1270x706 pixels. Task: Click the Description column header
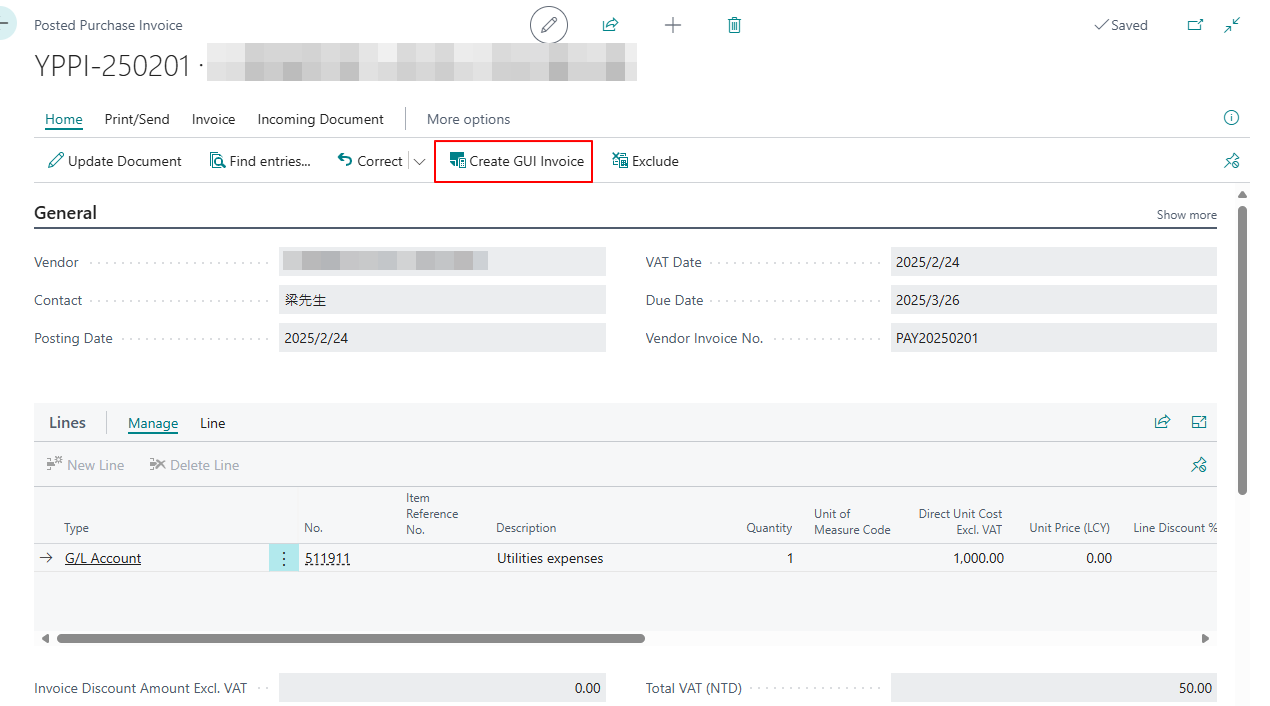(x=526, y=528)
